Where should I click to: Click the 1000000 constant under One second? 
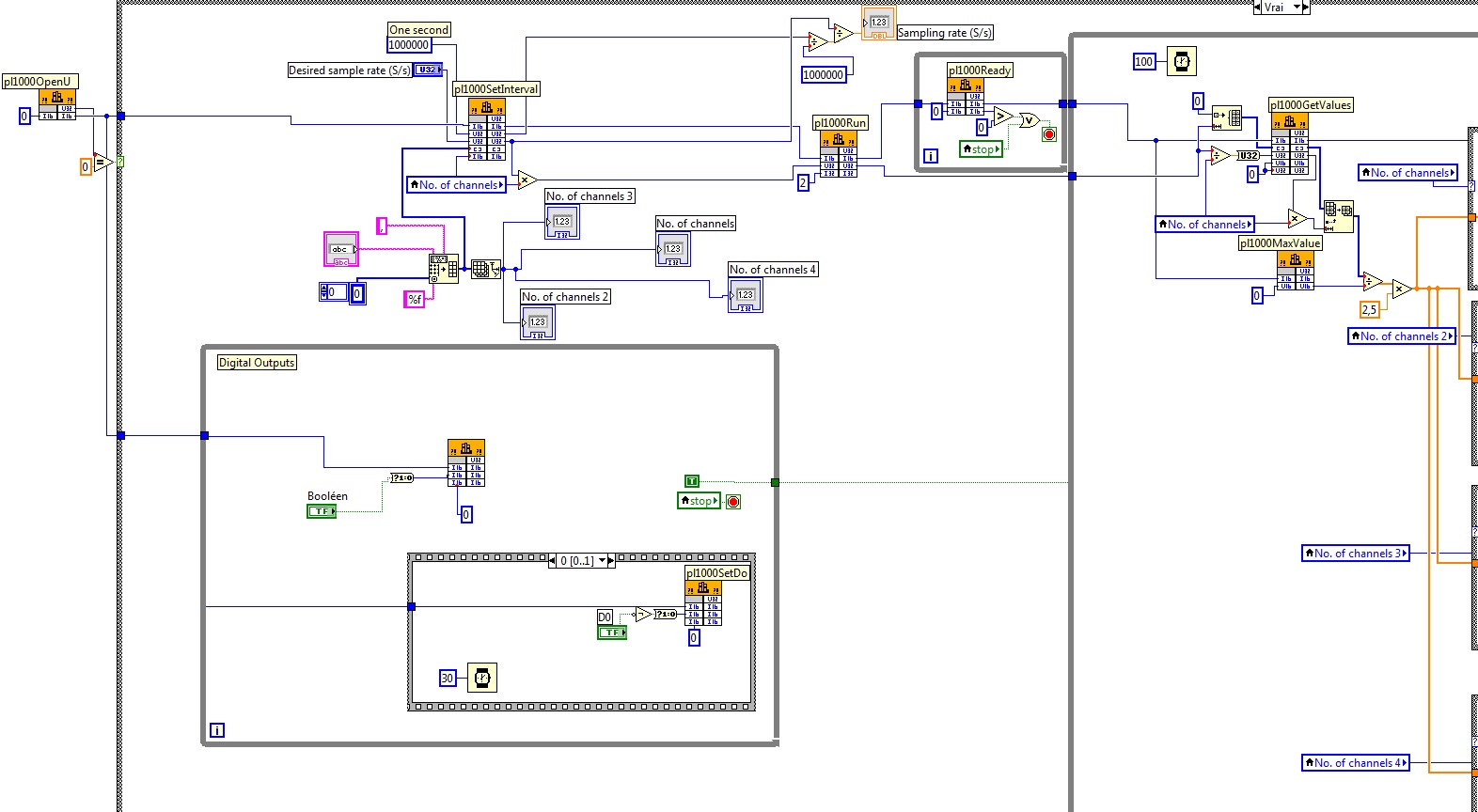tap(409, 45)
